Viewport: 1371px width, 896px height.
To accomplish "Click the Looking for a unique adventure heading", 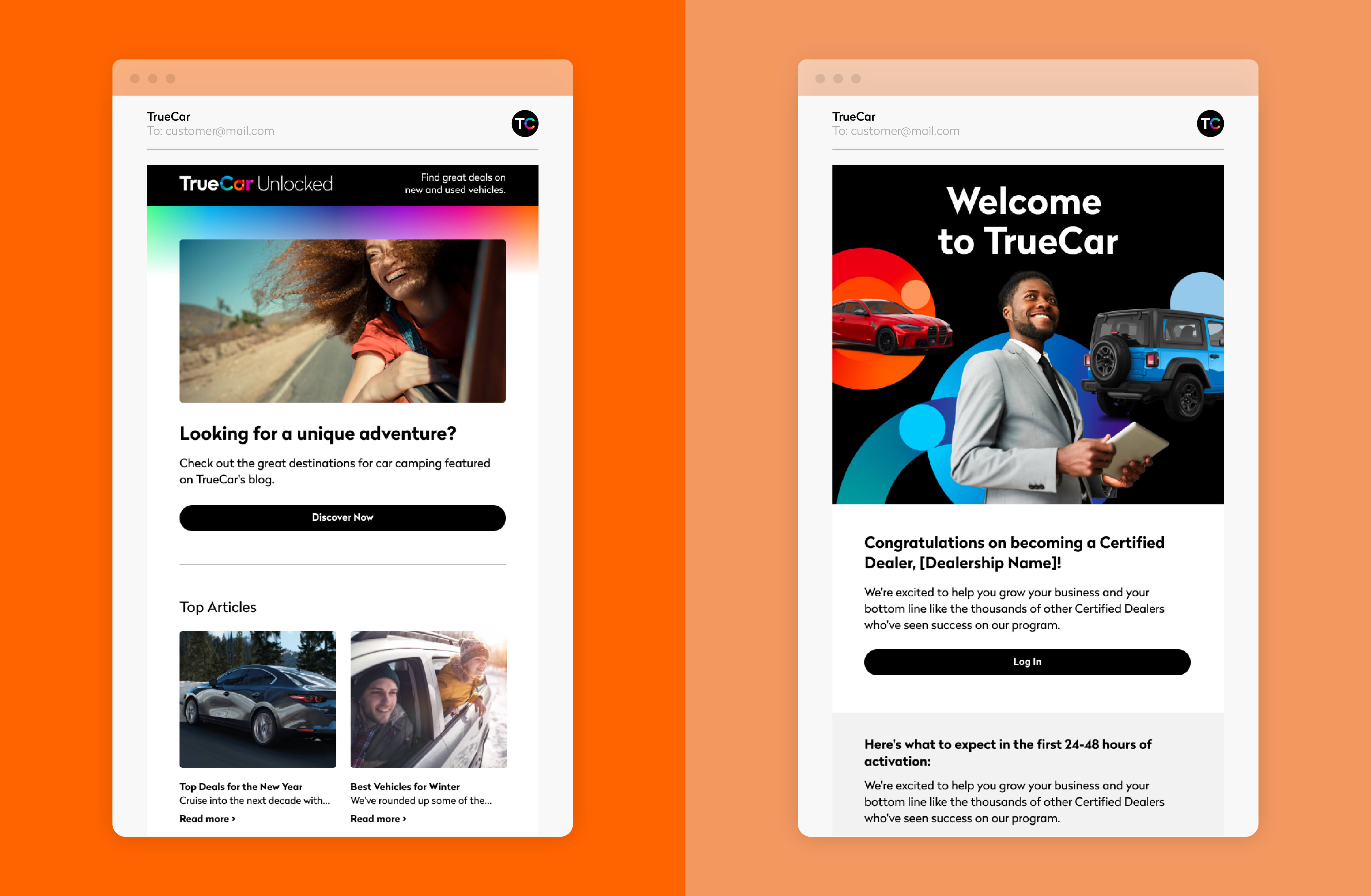I will coord(317,433).
